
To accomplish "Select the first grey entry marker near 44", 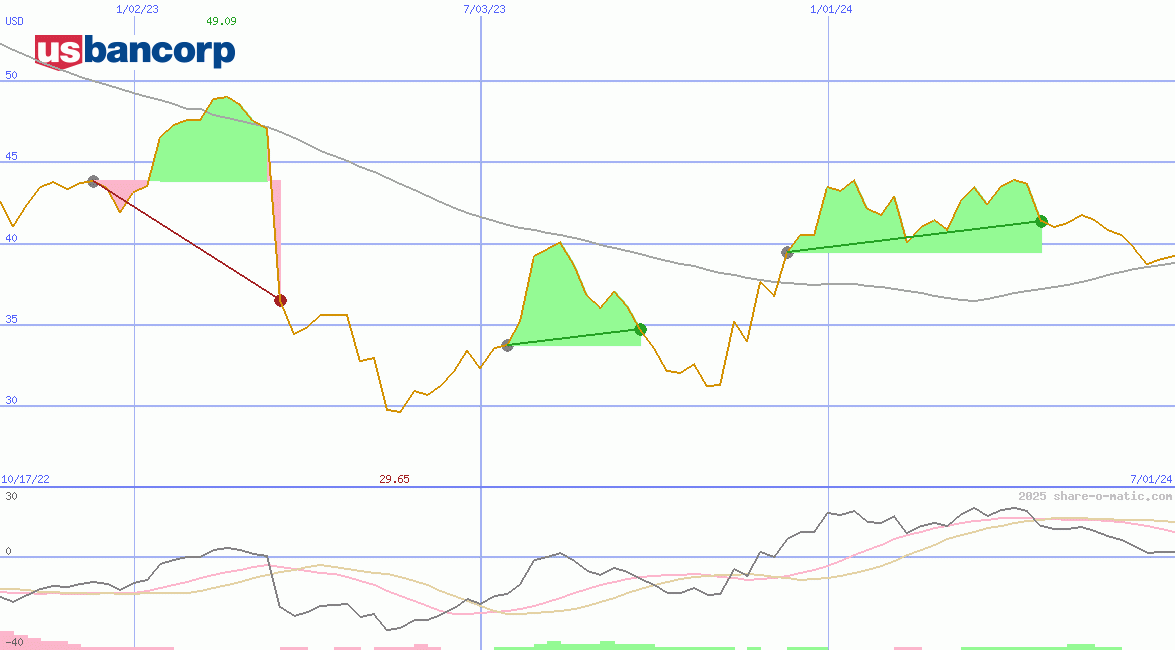I will click(93, 181).
